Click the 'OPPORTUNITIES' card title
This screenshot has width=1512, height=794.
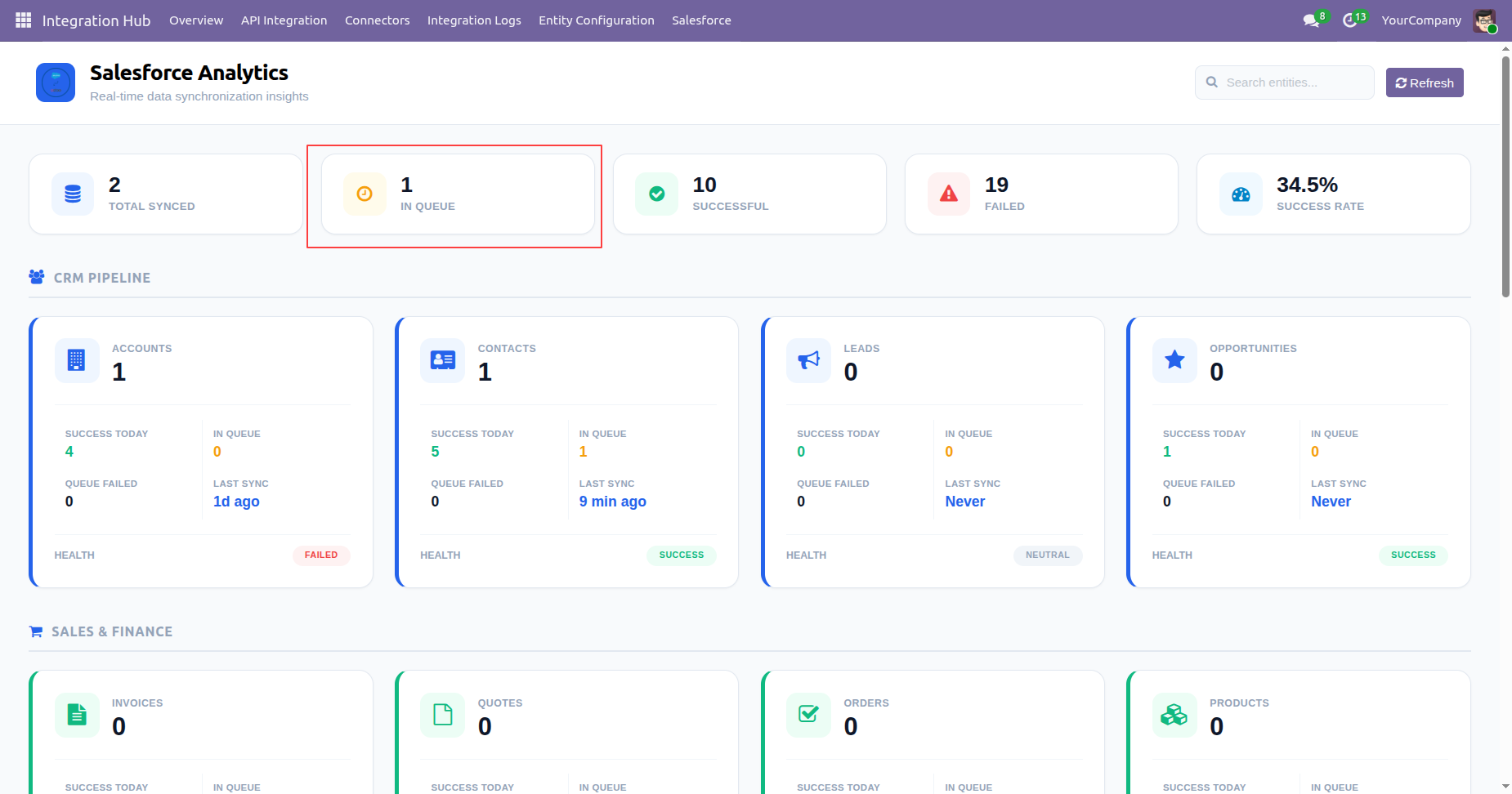[x=1253, y=349]
